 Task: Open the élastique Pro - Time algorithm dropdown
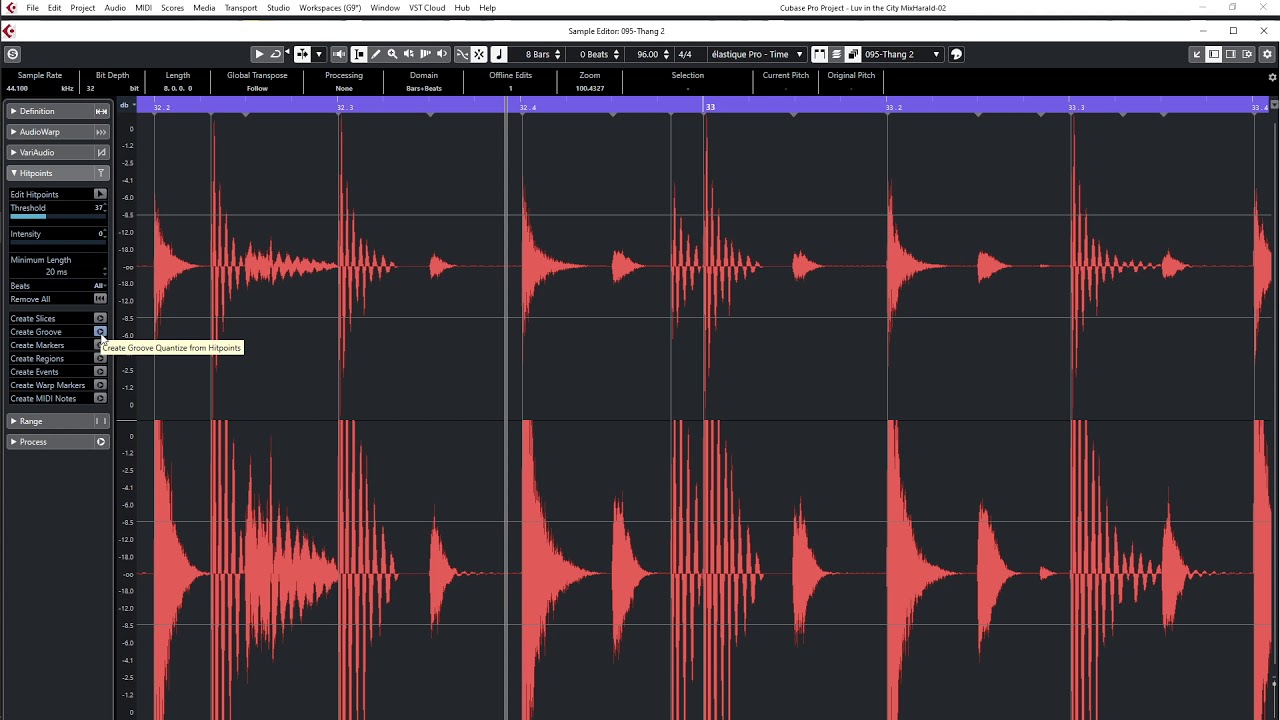pyautogui.click(x=756, y=54)
